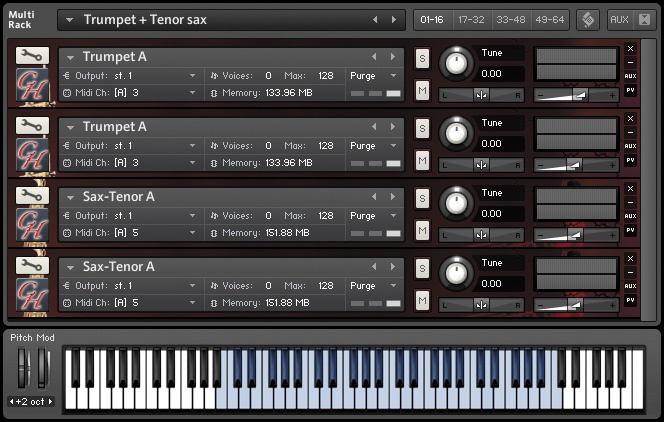664x422 pixels.
Task: Click the Purge label of first Trumpet A
Action: [362, 76]
